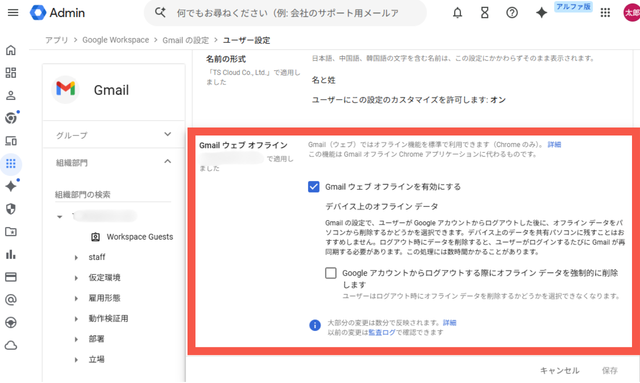
Task: Click the キャンセル button
Action: (x=560, y=370)
